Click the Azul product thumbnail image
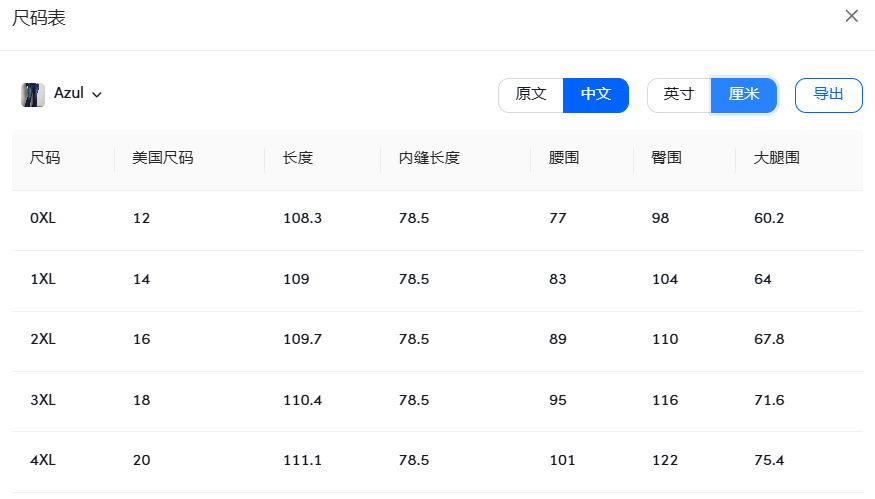Viewport: 875px width, 499px height. point(33,94)
